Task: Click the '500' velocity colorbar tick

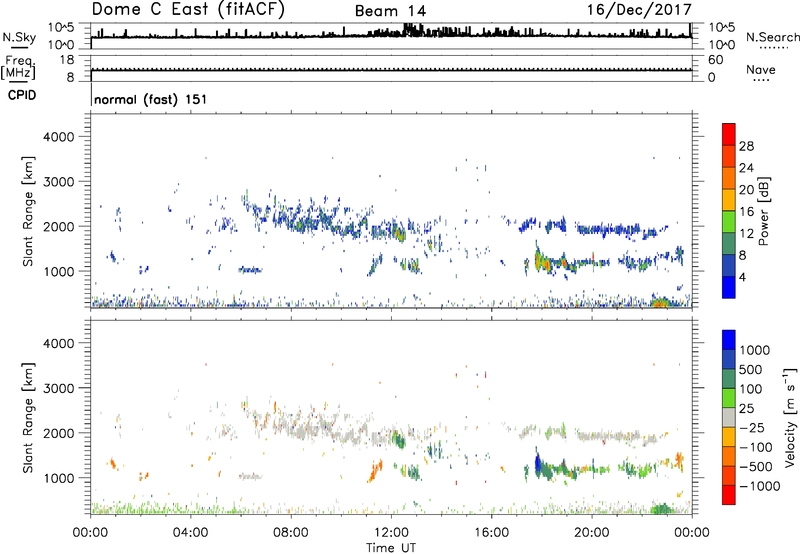Action: coord(753,369)
